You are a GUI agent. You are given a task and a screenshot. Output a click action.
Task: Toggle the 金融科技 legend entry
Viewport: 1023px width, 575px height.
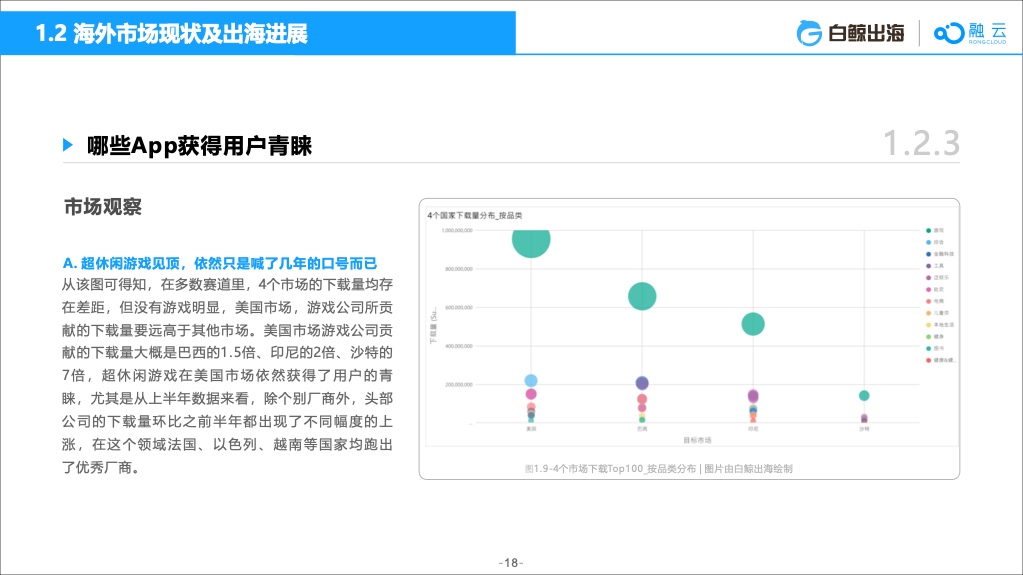tap(940, 254)
